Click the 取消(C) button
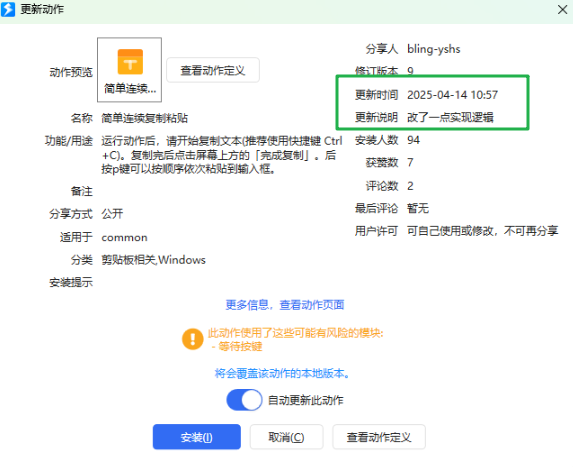Image resolution: width=573 pixels, height=467 pixels. [x=286, y=437]
